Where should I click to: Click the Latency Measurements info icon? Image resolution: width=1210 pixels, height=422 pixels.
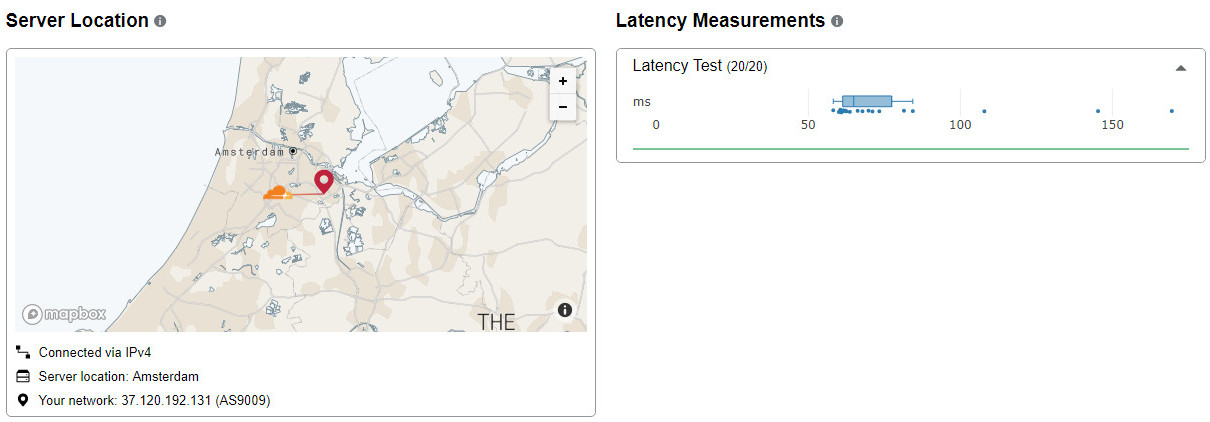tap(837, 21)
